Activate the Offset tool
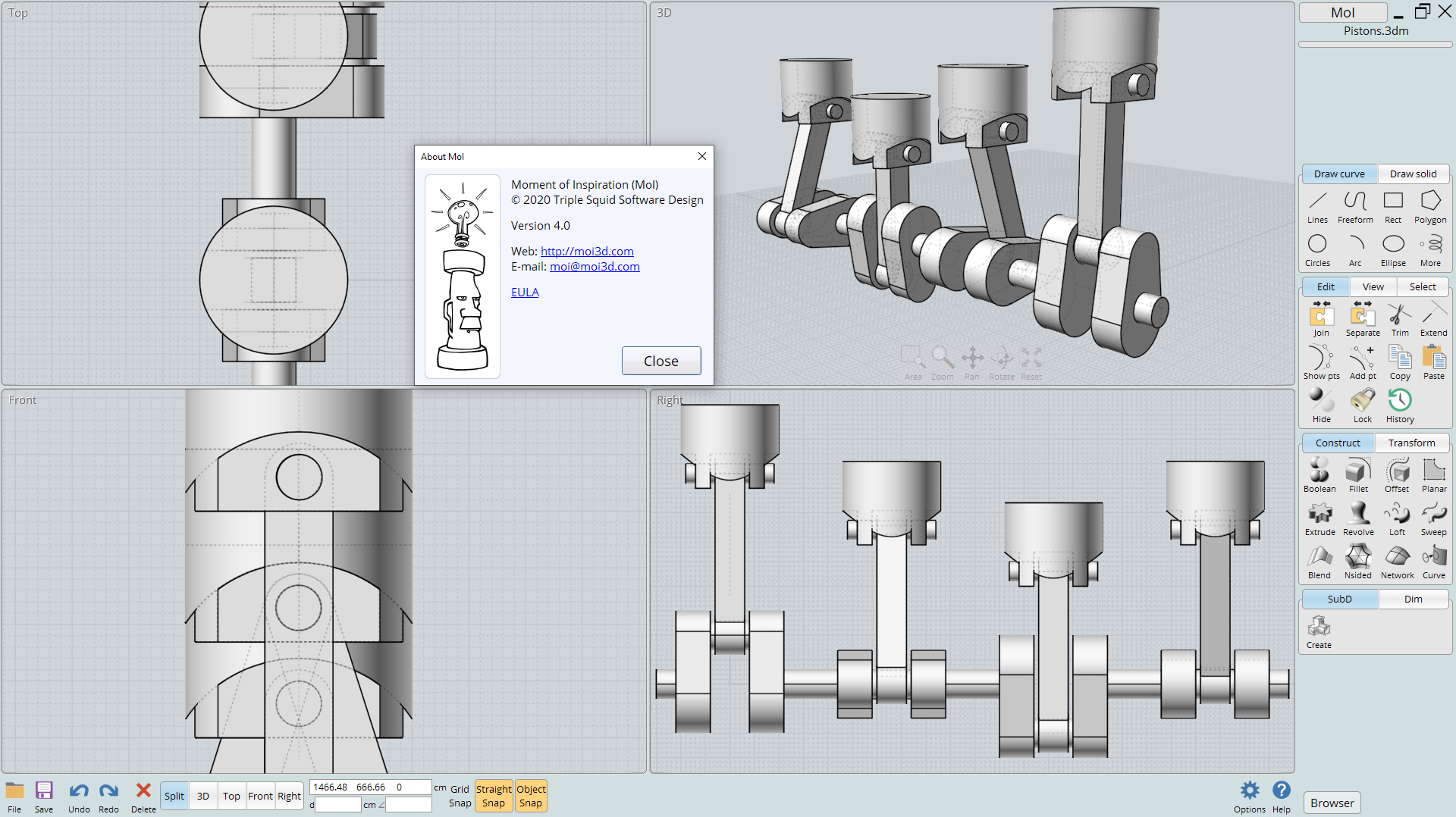The image size is (1456, 817). coord(1397,475)
